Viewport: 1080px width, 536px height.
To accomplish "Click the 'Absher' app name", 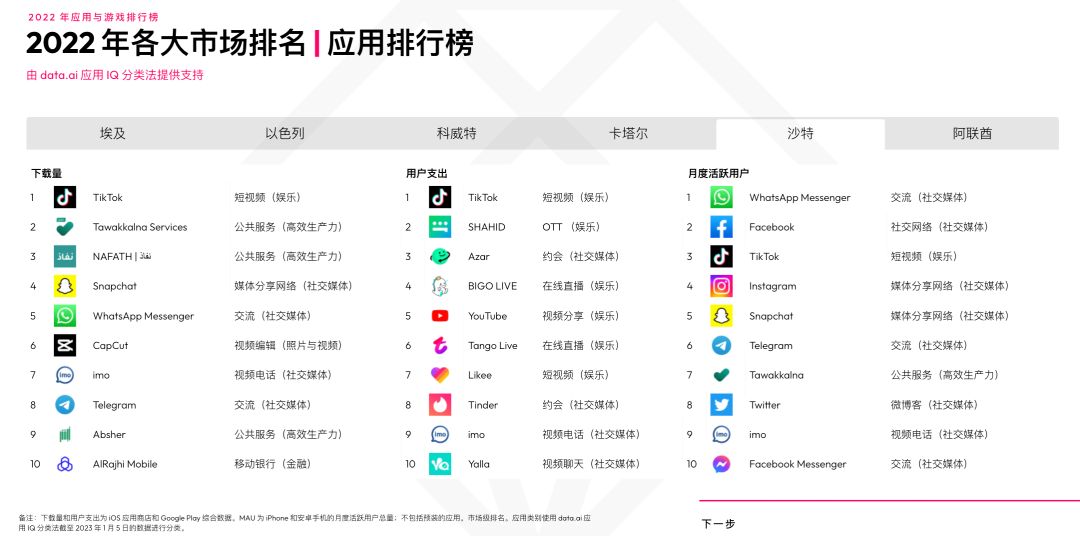I will tap(110, 434).
